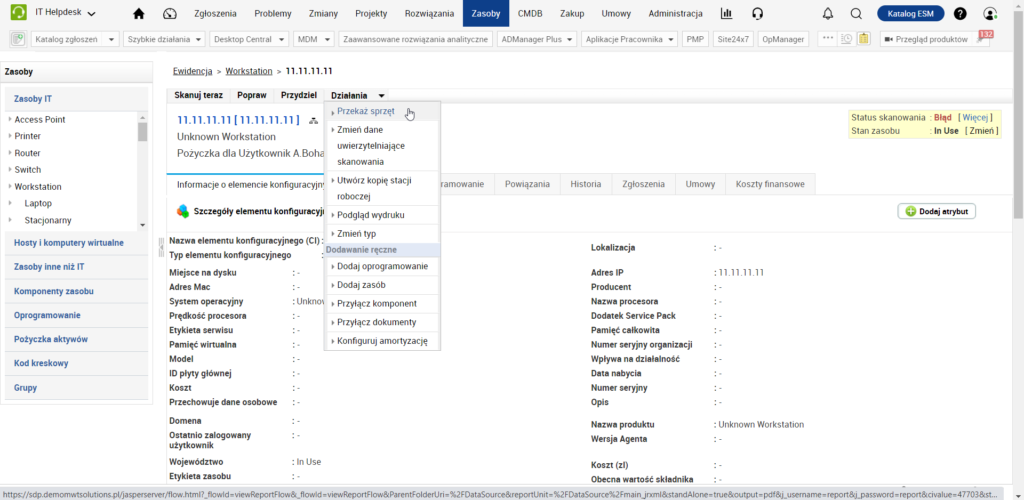This screenshot has width=1024, height=500.
Task: Click the headset support icon
Action: 757,13
